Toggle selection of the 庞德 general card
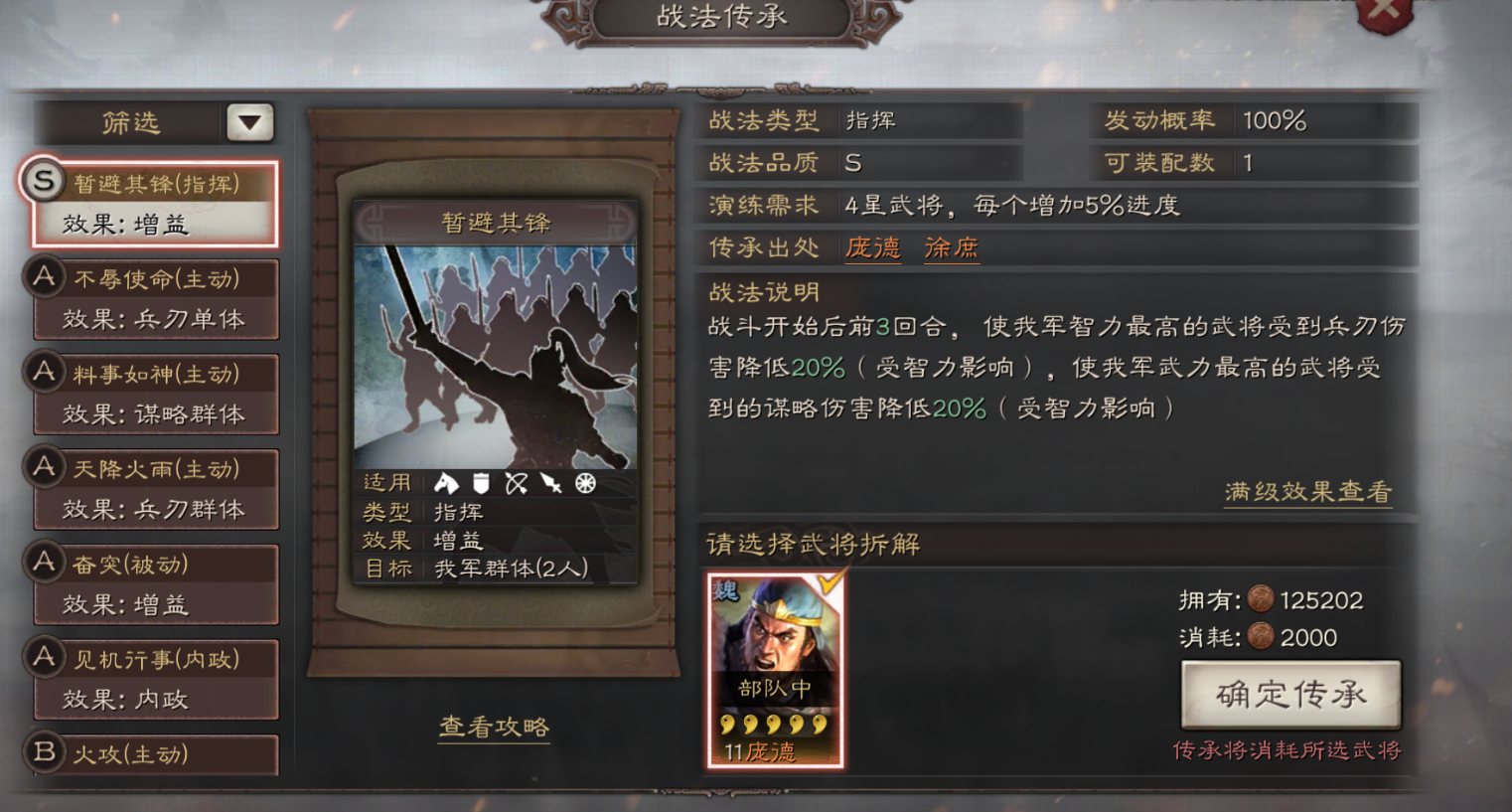1512x812 pixels. (776, 671)
